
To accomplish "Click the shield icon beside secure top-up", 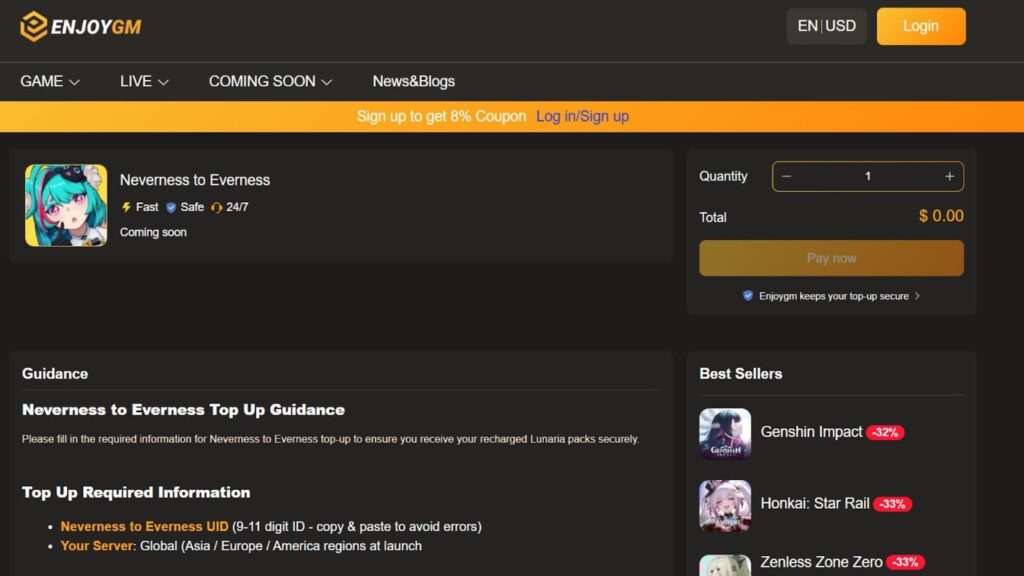I will pos(747,296).
